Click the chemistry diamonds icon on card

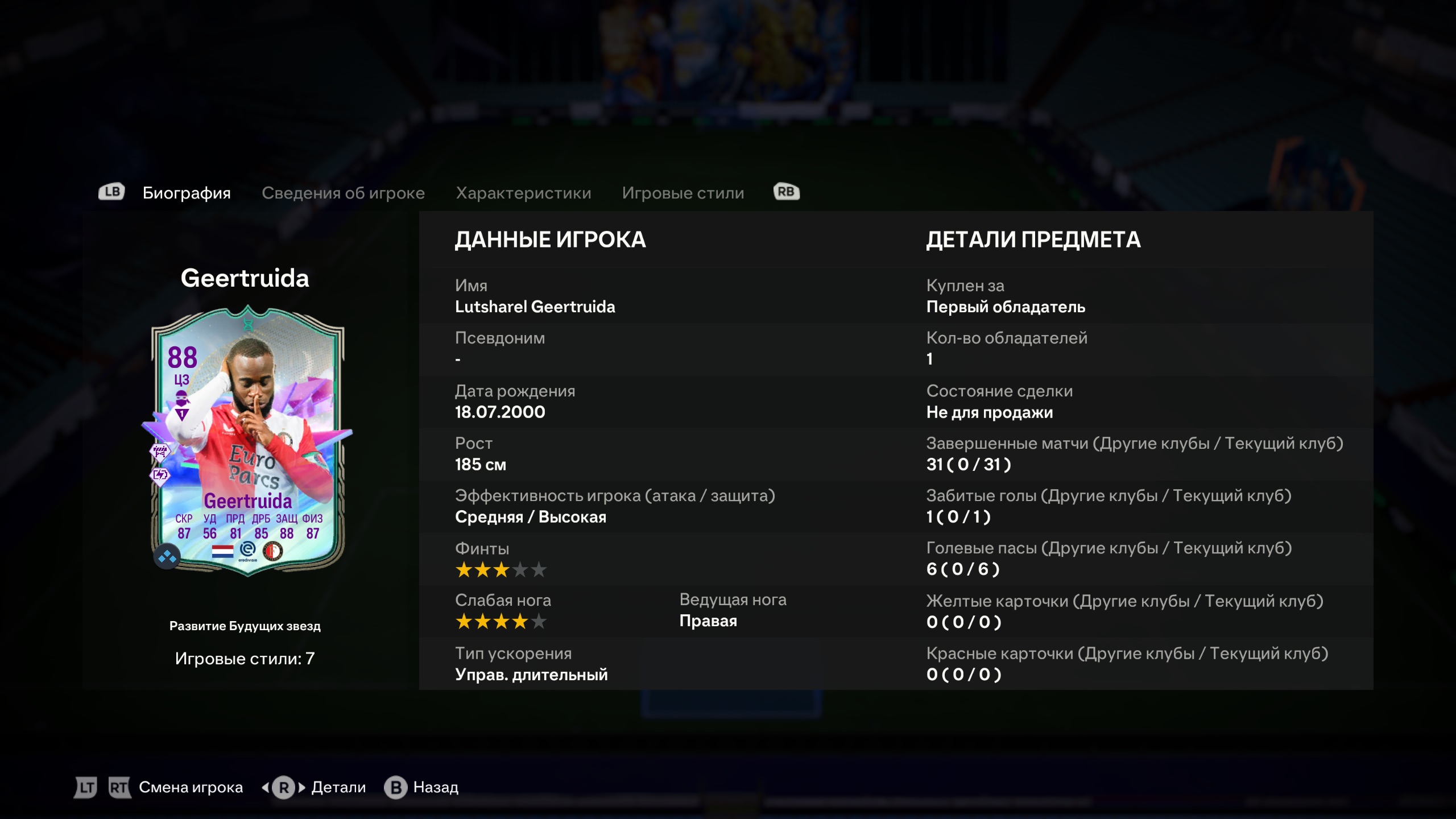click(167, 557)
